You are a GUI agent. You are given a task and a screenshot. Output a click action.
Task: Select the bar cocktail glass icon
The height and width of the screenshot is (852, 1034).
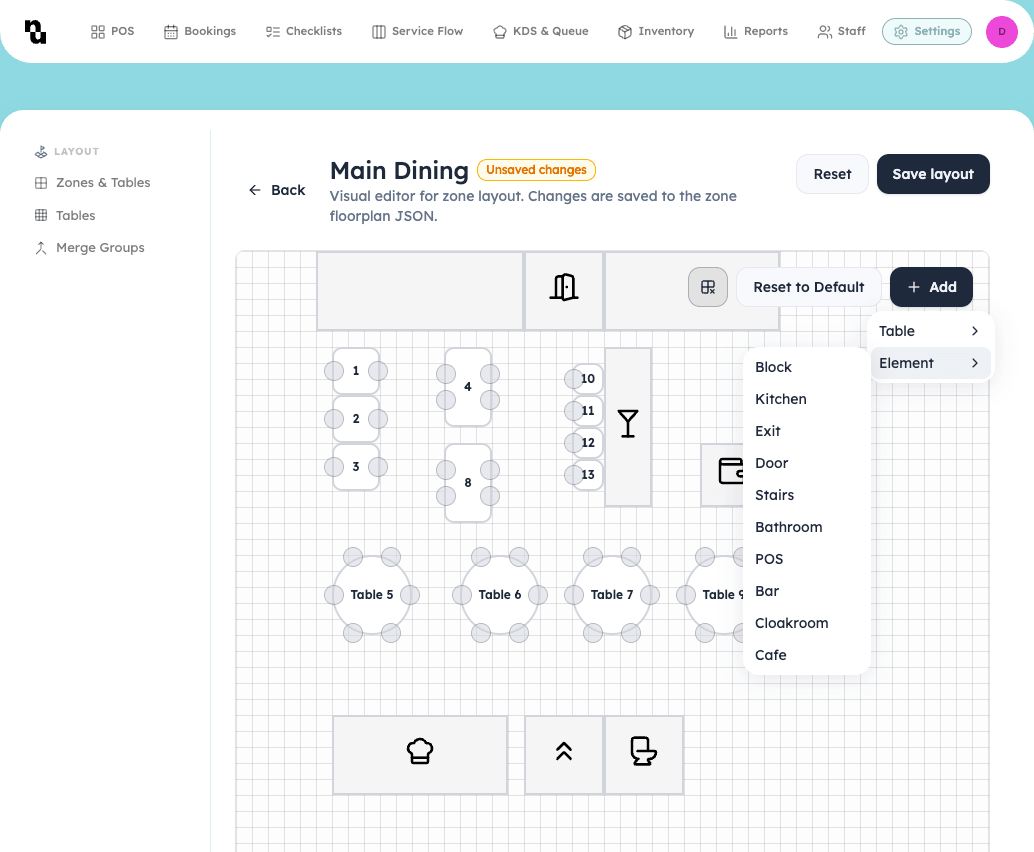coord(628,424)
